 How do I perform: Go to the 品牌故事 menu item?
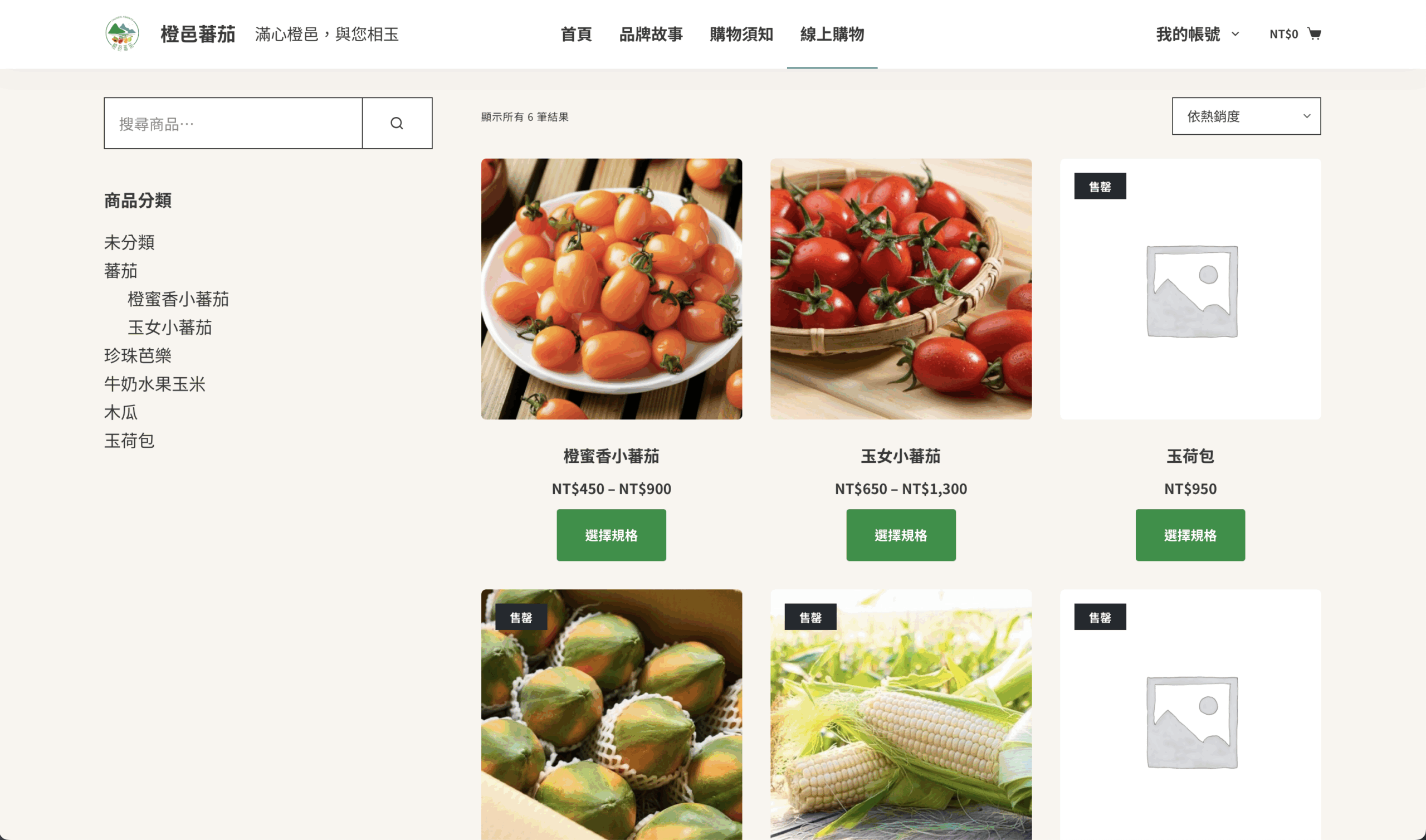651,35
